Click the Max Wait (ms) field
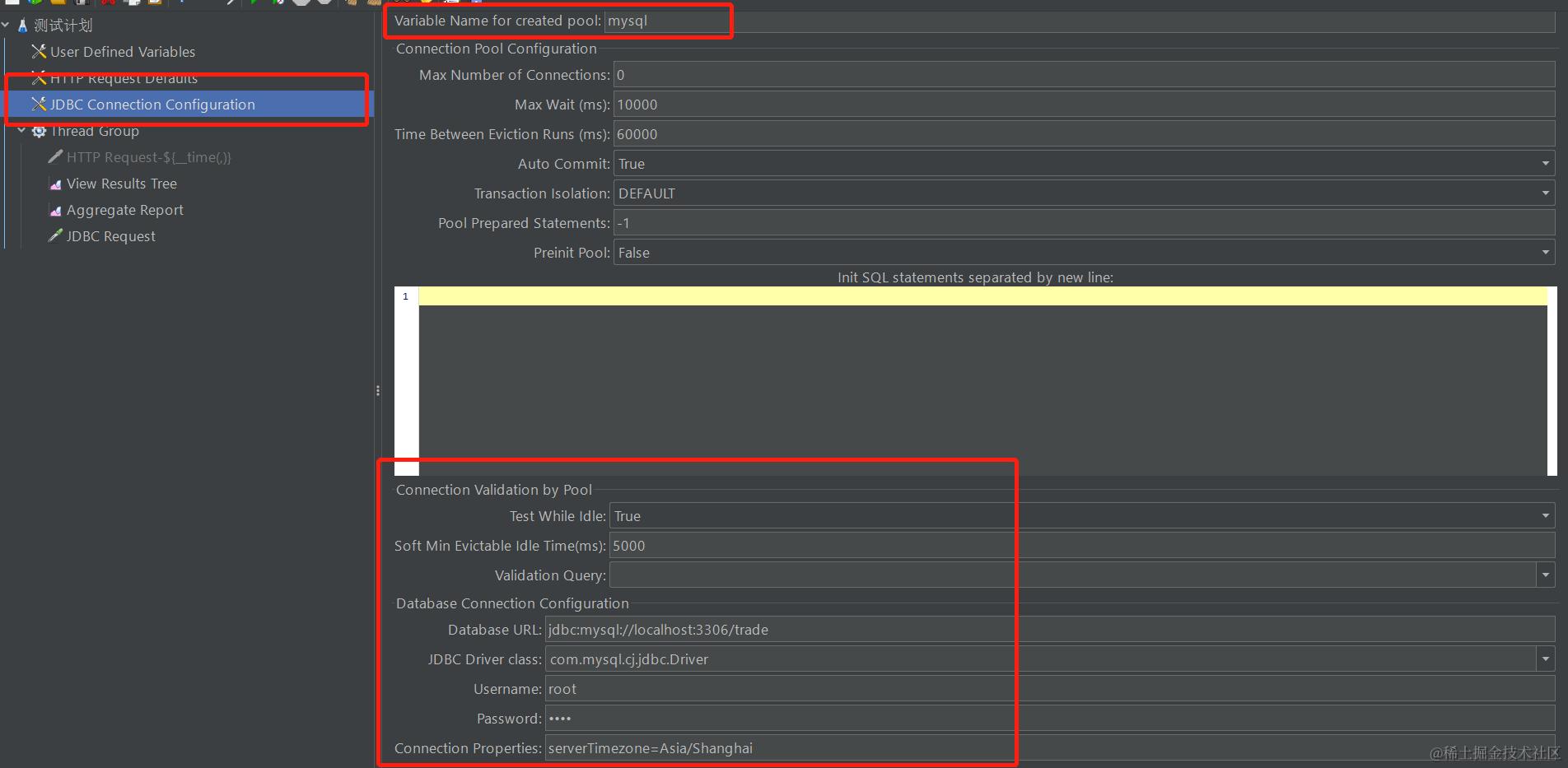 [1084, 105]
